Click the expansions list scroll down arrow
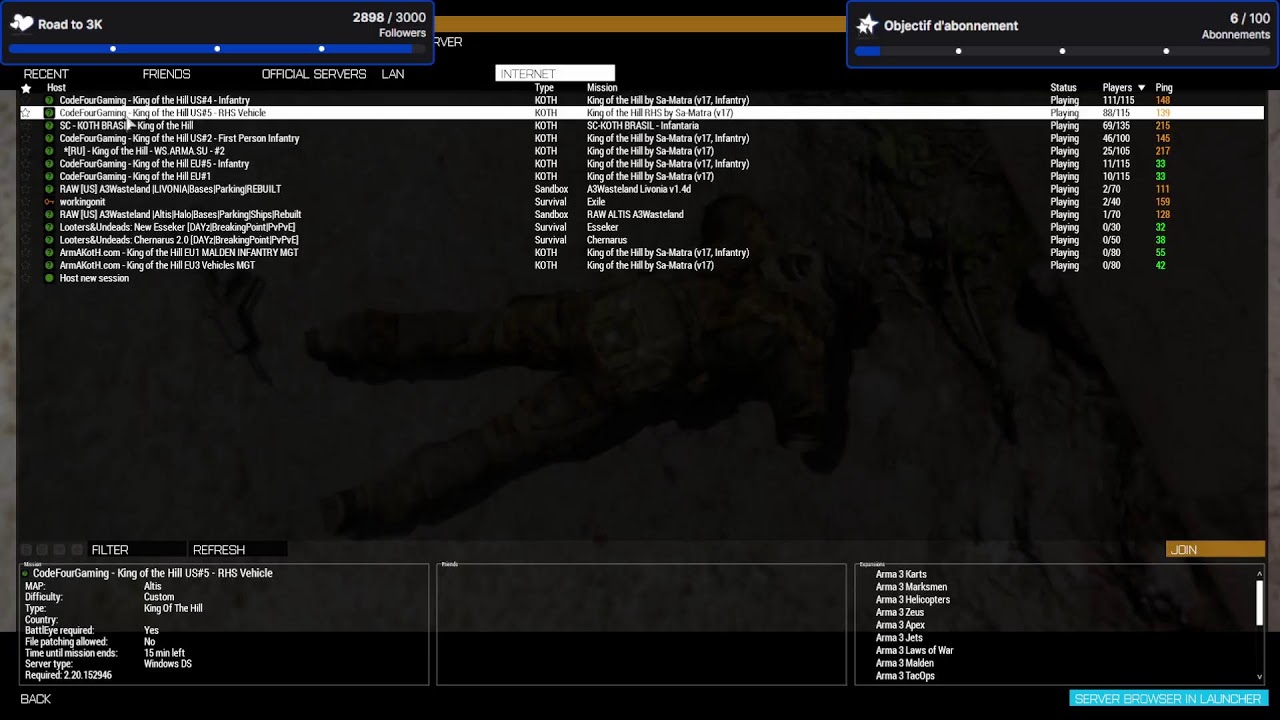 1259,677
